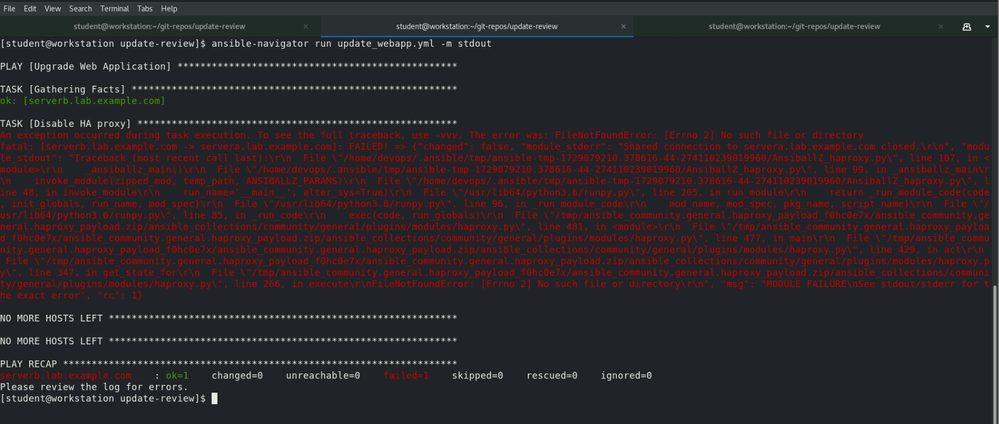Screen dimensions: 999x424
Task: Close the active middle terminal tab
Action: tap(625, 27)
